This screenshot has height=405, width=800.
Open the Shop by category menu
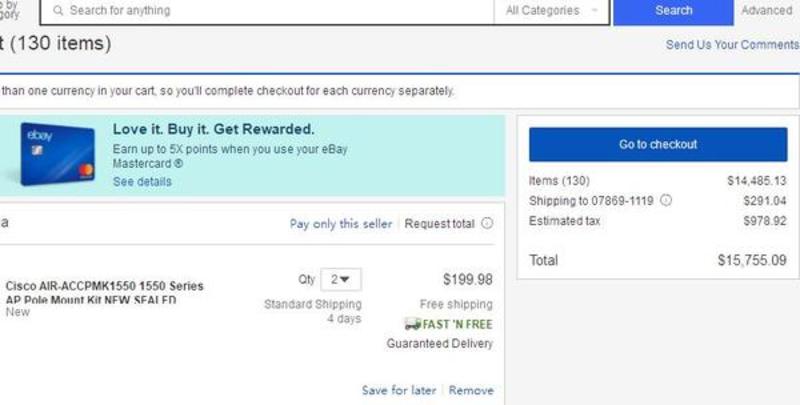click(8, 10)
